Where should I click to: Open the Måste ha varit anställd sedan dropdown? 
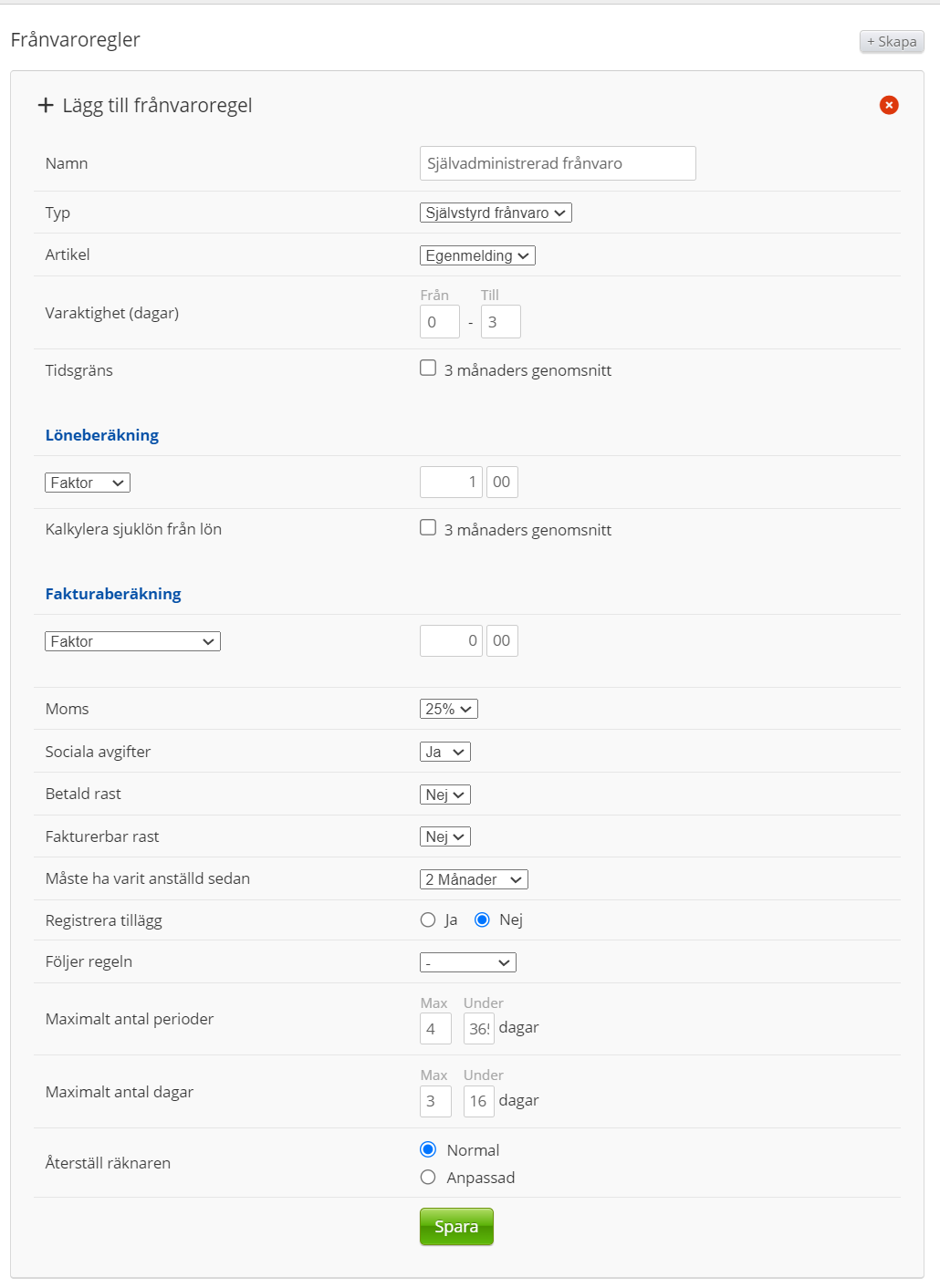(474, 879)
